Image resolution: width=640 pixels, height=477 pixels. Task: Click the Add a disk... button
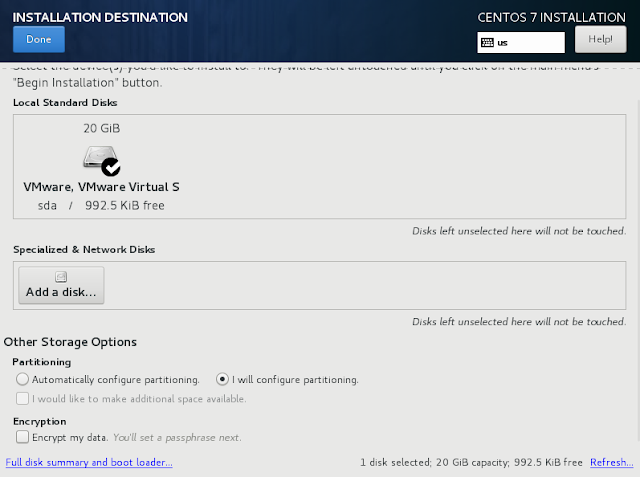pyautogui.click(x=61, y=285)
